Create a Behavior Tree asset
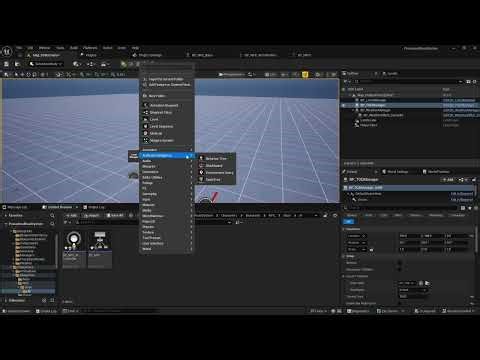The image size is (480, 360). click(217, 158)
